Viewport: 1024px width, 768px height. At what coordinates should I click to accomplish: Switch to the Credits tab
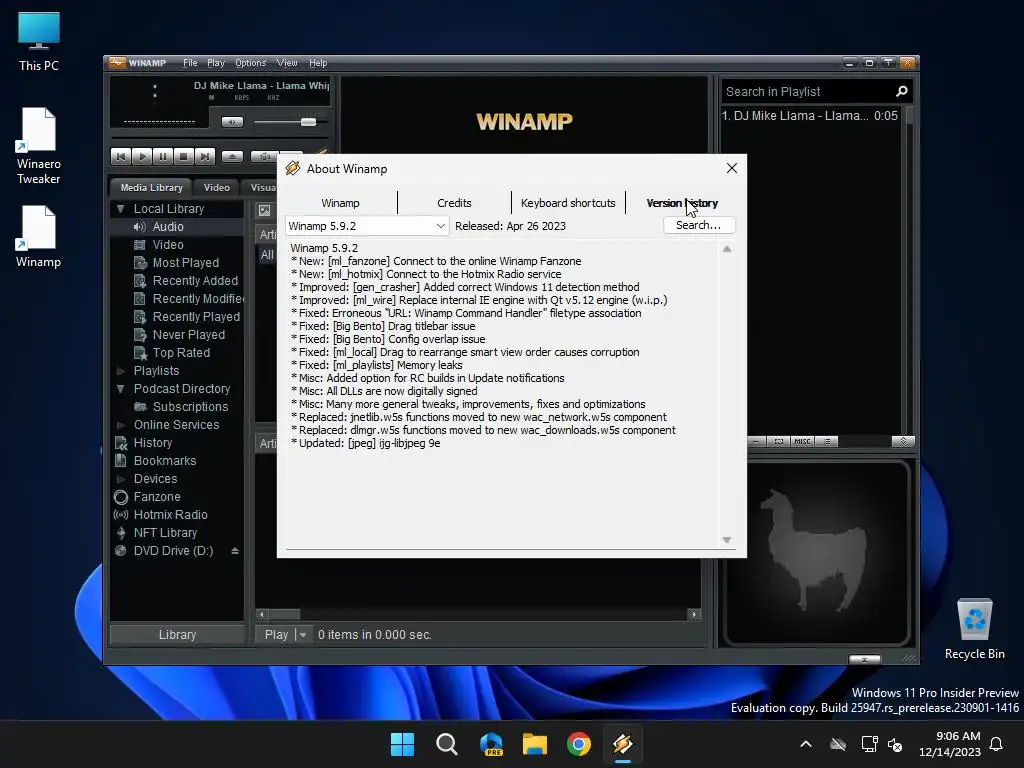click(454, 203)
